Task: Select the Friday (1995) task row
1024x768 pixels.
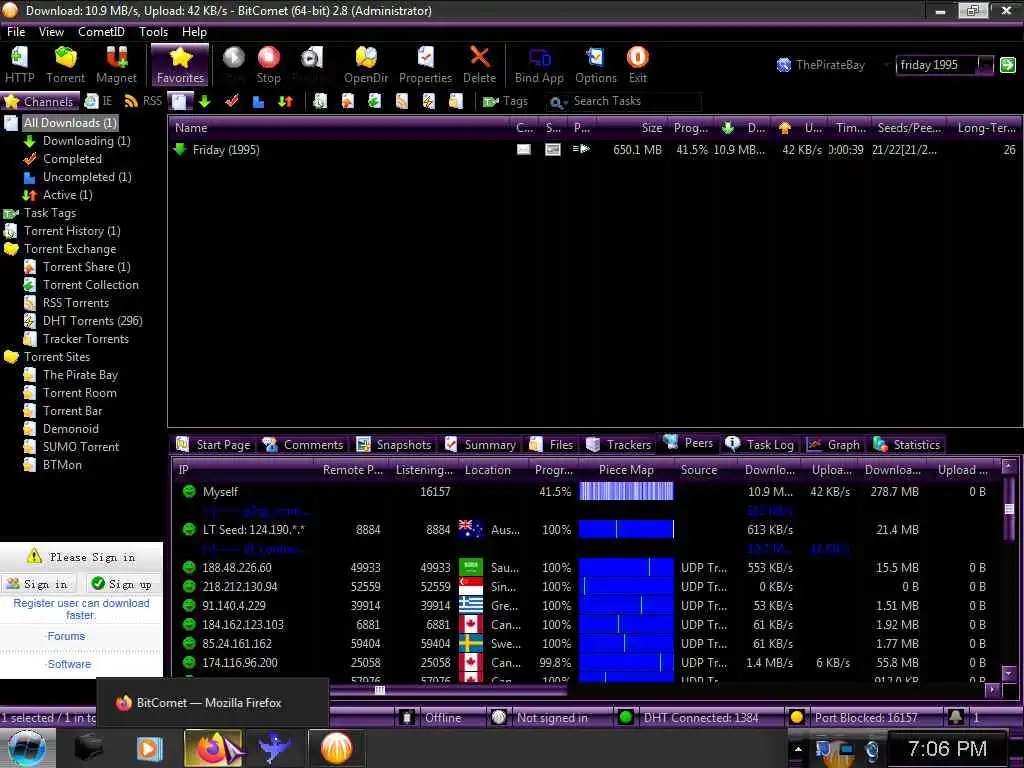Action: [594, 150]
